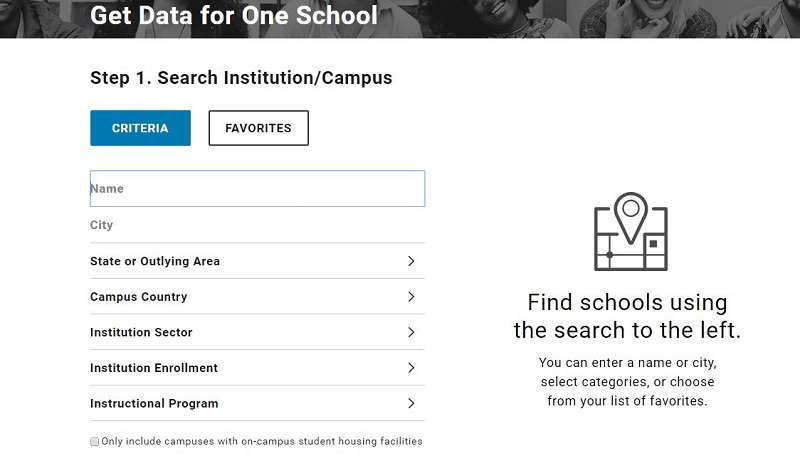Open the Instructional Program options
800x468 pixels.
154,404
